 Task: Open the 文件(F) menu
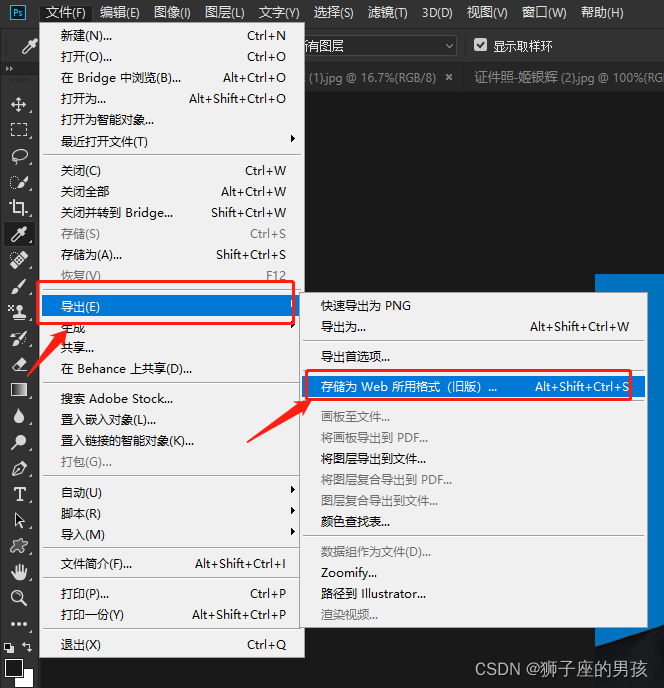(66, 12)
